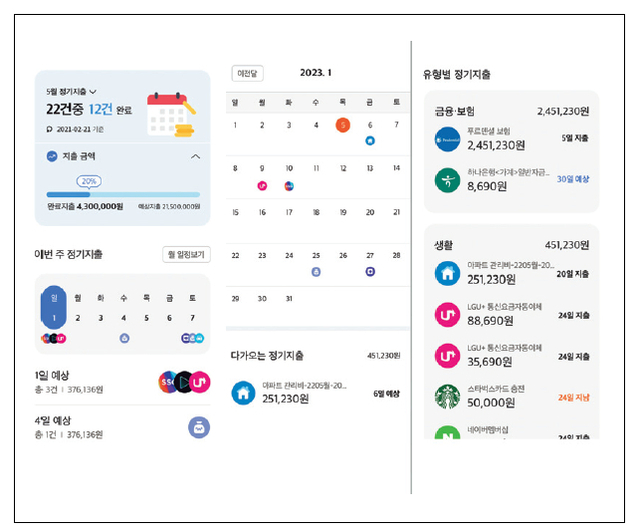Click the 유형별 정기지출 heading
Viewport: 640px width, 532px height.
(457, 74)
